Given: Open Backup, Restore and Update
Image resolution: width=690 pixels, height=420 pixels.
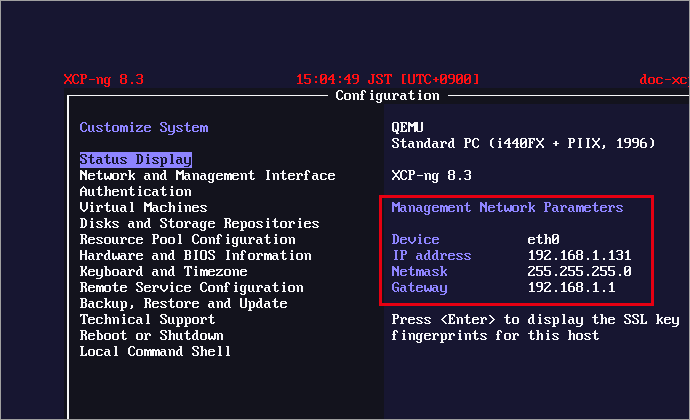Looking at the screenshot, I should tap(184, 303).
